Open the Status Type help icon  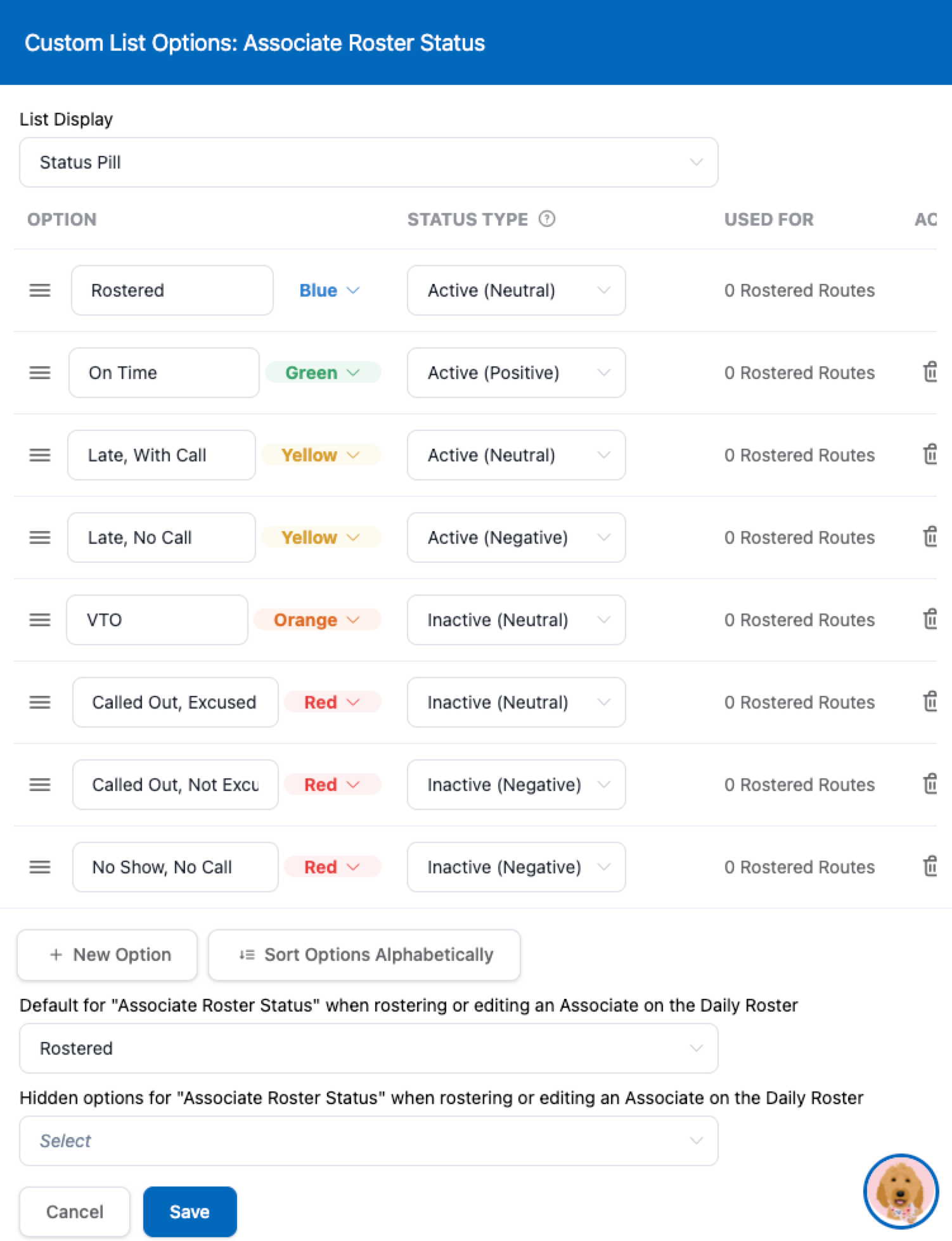[x=547, y=219]
